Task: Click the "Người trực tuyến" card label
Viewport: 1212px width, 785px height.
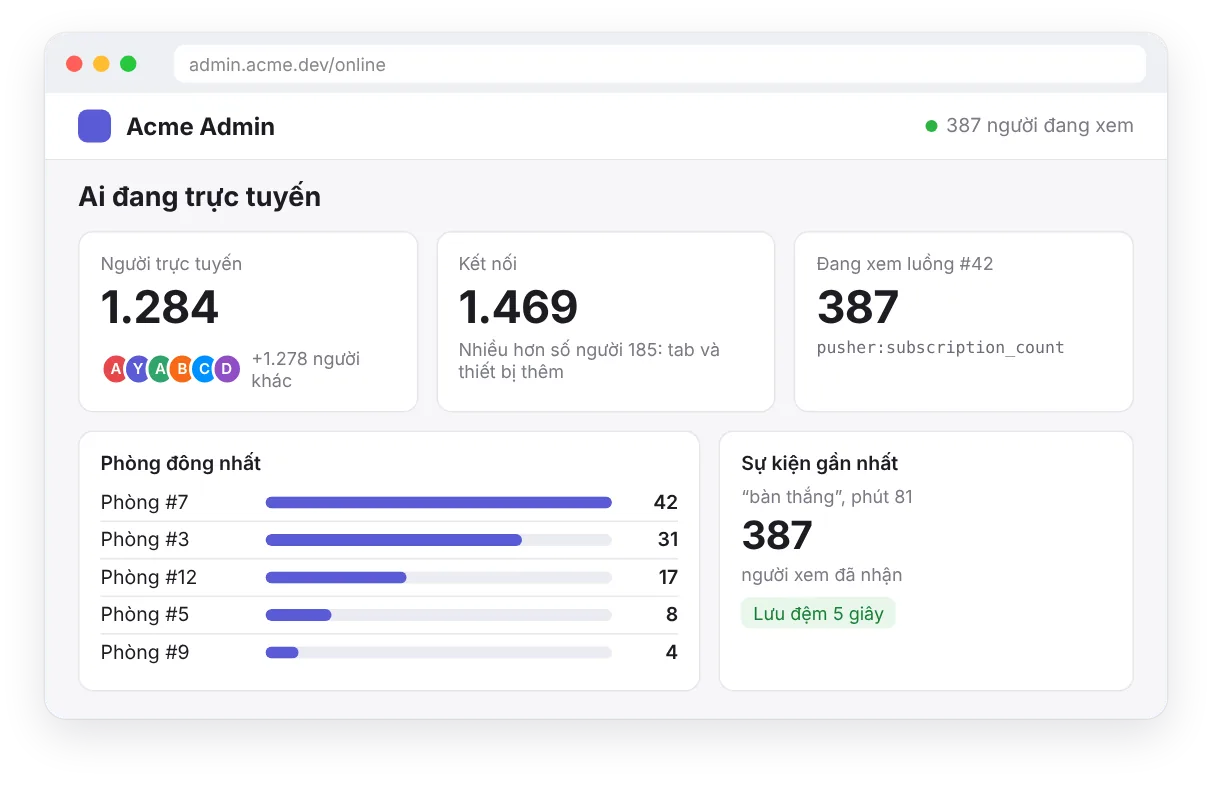Action: coord(171,264)
